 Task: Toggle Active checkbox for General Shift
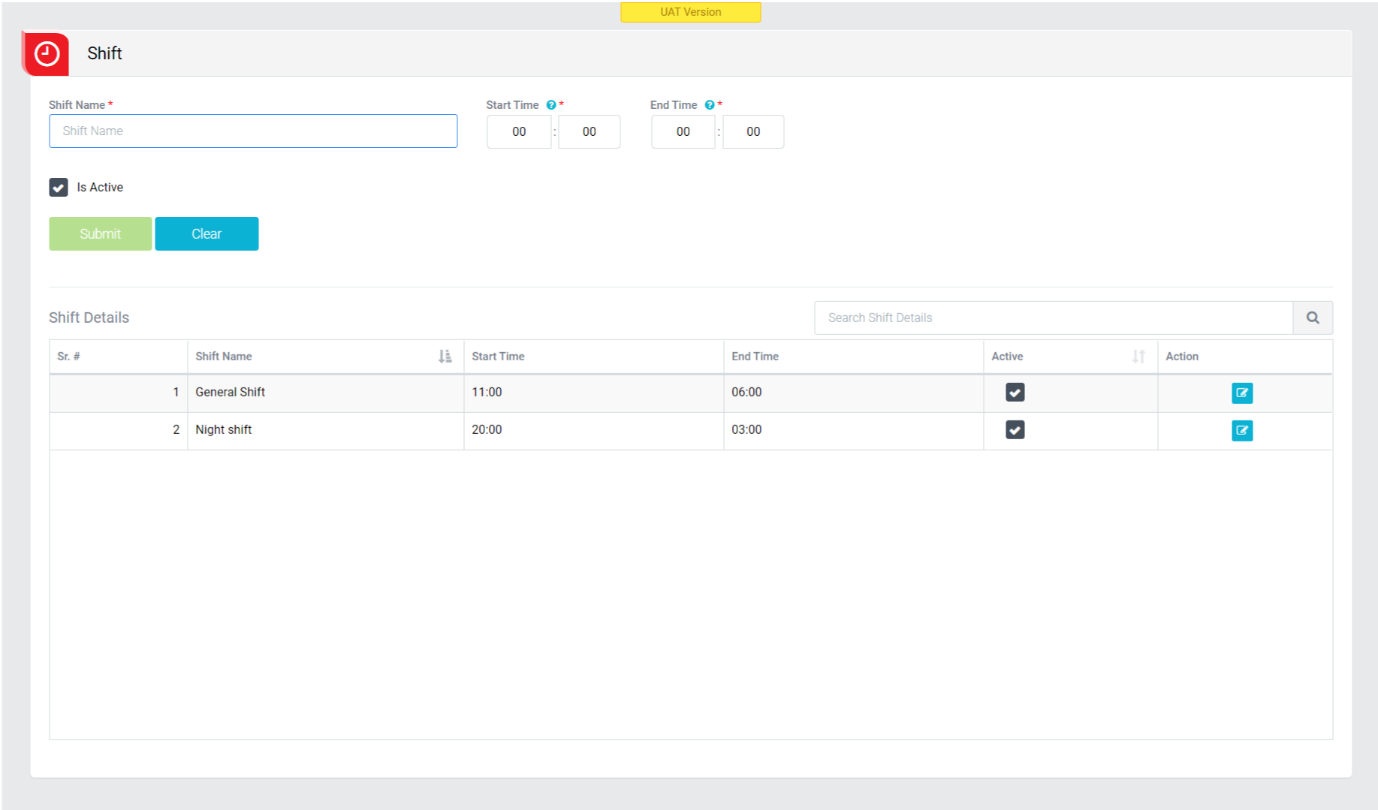1015,392
